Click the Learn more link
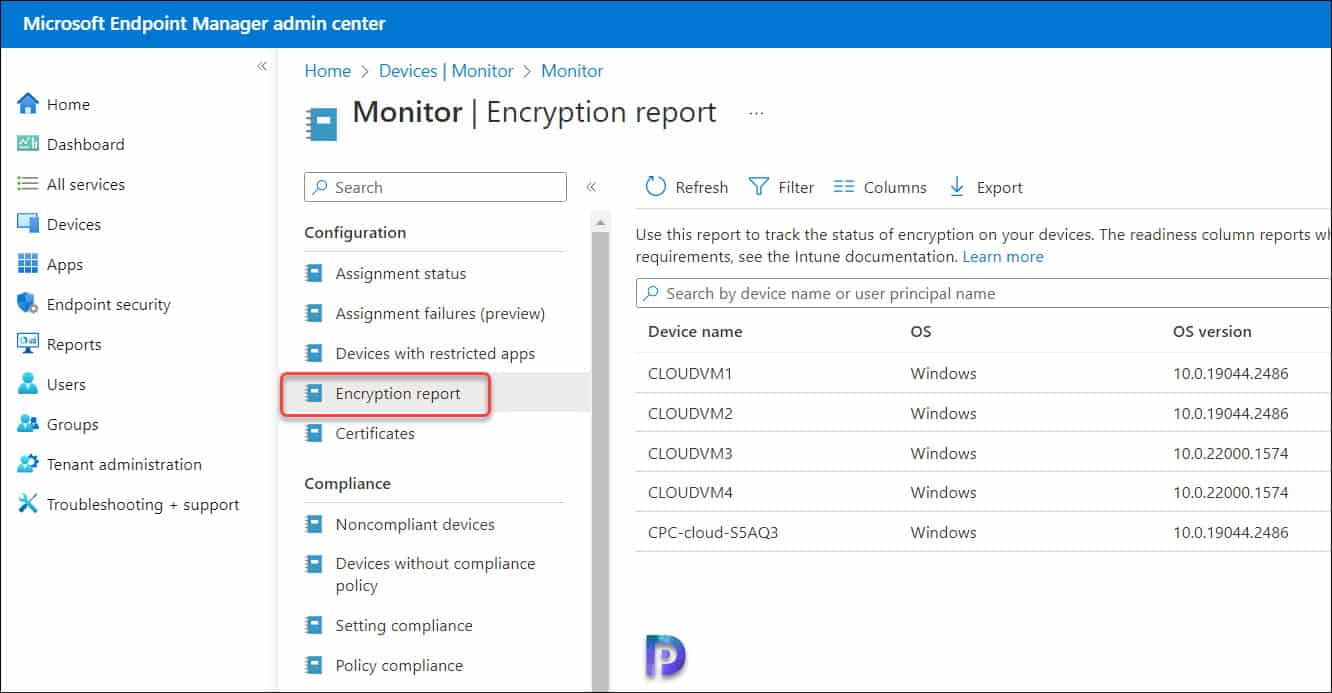1332x693 pixels. point(1002,256)
